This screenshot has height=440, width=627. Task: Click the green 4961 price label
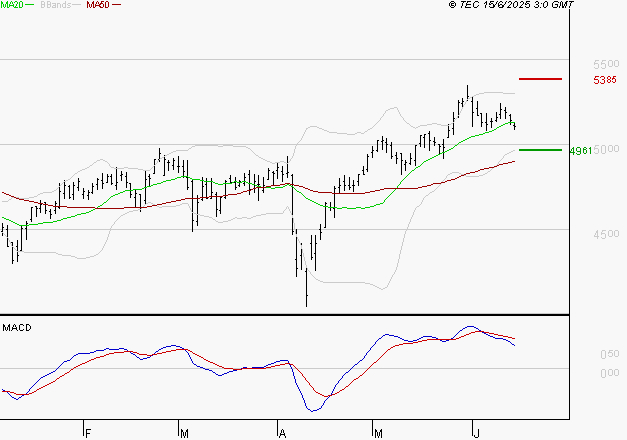coord(581,151)
